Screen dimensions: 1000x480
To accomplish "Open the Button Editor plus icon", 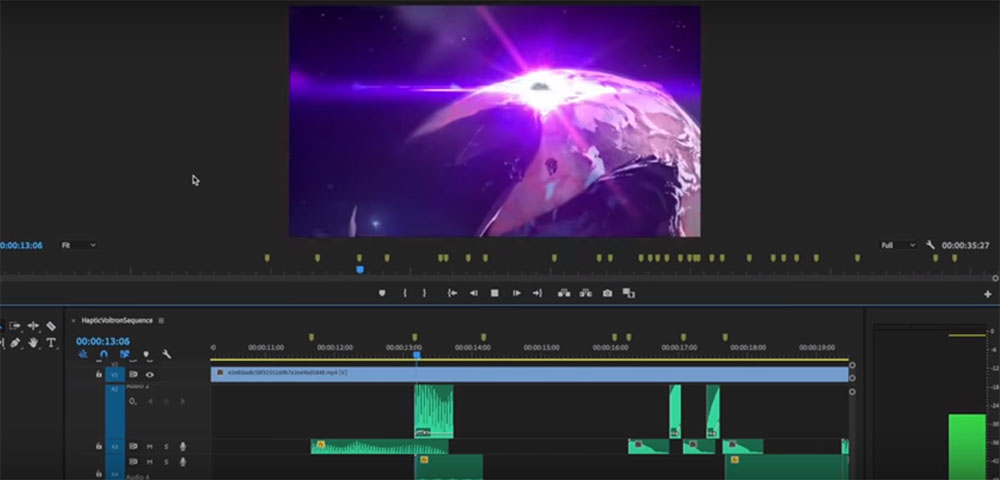I will point(988,294).
